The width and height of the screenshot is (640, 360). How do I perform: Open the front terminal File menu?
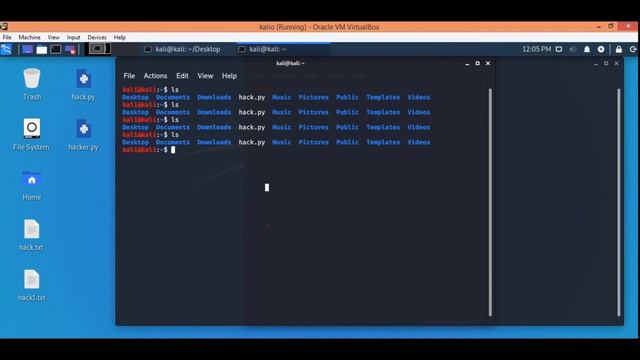click(x=129, y=76)
